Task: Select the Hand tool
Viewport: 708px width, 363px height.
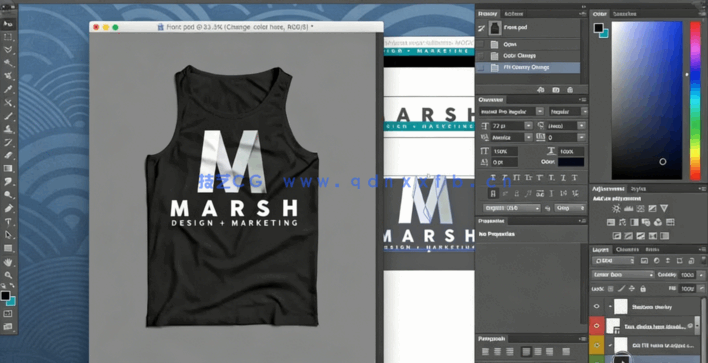Action: click(x=8, y=262)
